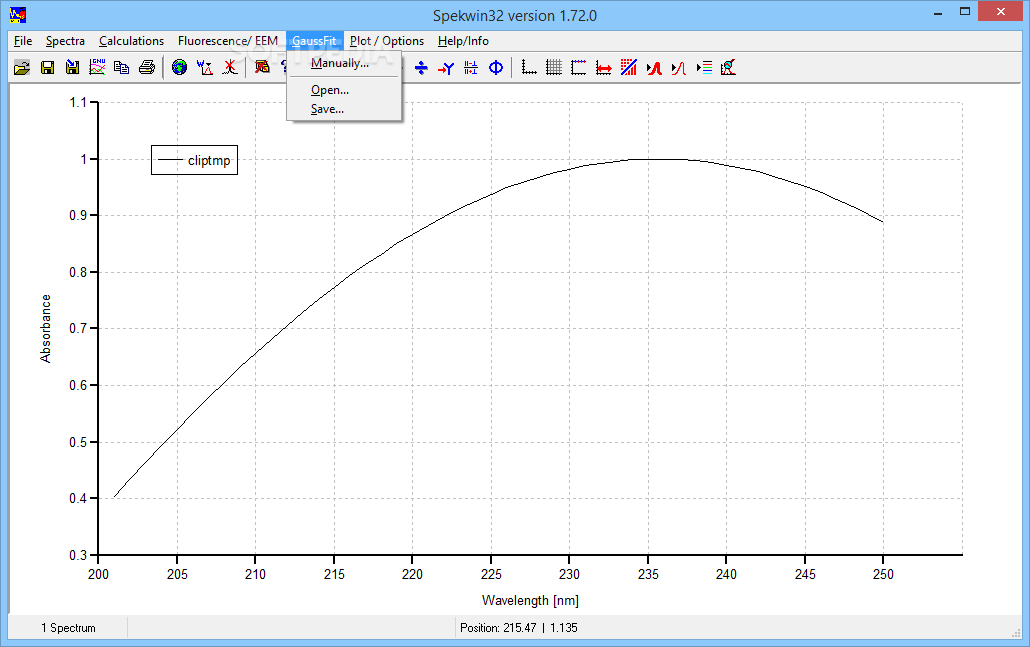This screenshot has height=647, width=1030.
Task: Open the Plot / Options menu
Action: [387, 41]
